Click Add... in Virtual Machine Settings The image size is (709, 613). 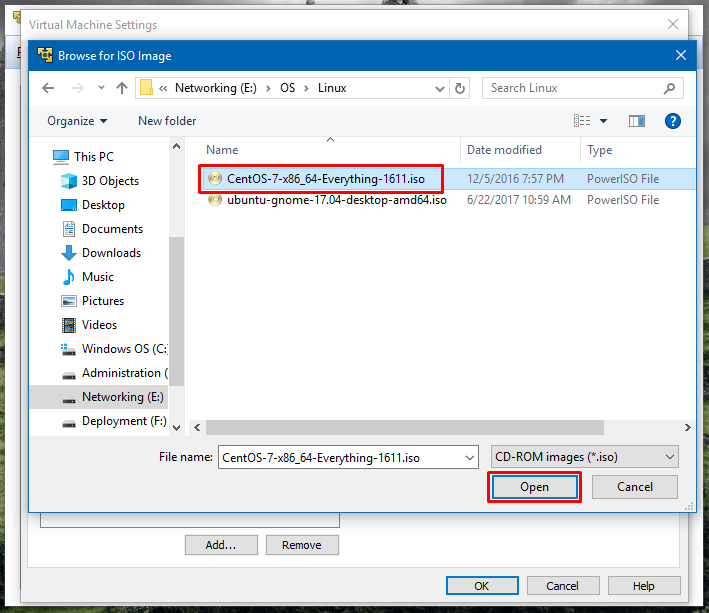(221, 545)
